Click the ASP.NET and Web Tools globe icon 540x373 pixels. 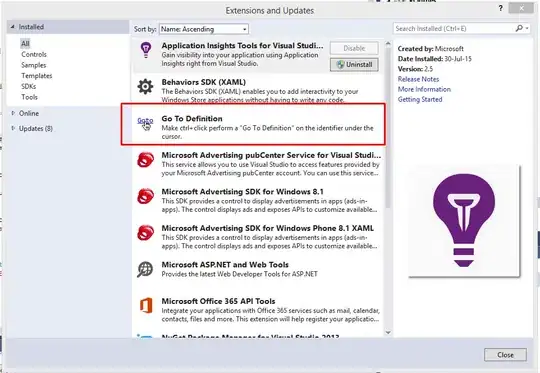(x=145, y=269)
